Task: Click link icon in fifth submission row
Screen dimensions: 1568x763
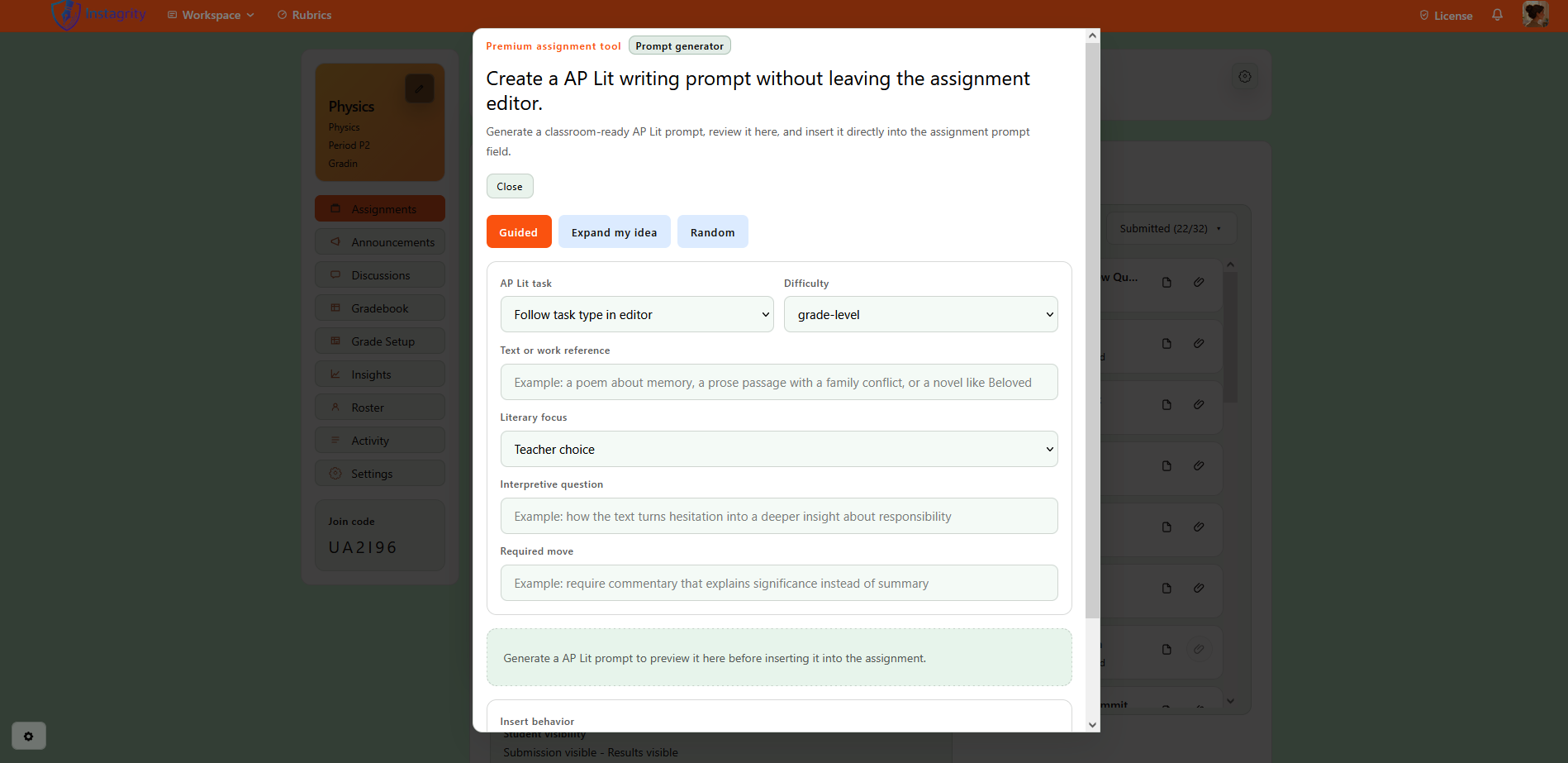Action: [1199, 527]
